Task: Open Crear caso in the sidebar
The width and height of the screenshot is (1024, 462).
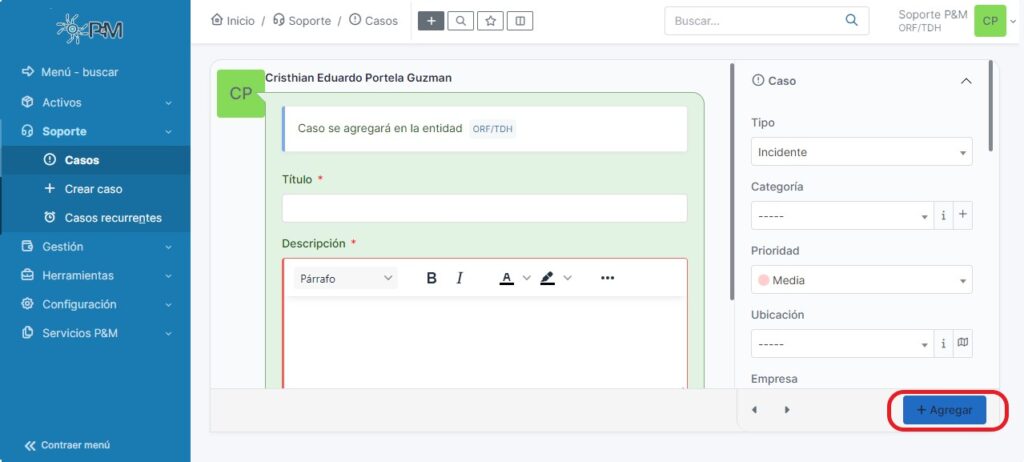Action: point(93,189)
